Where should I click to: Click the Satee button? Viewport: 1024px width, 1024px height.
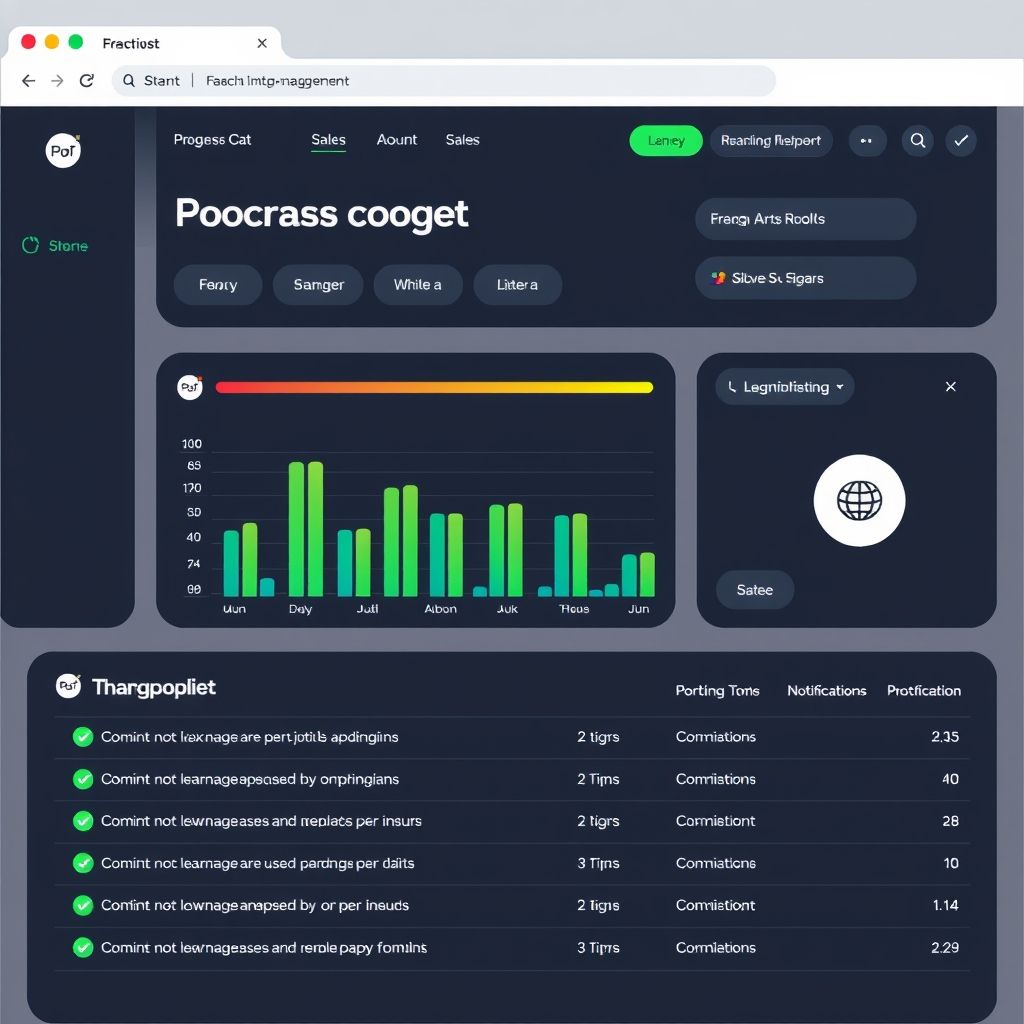[755, 590]
